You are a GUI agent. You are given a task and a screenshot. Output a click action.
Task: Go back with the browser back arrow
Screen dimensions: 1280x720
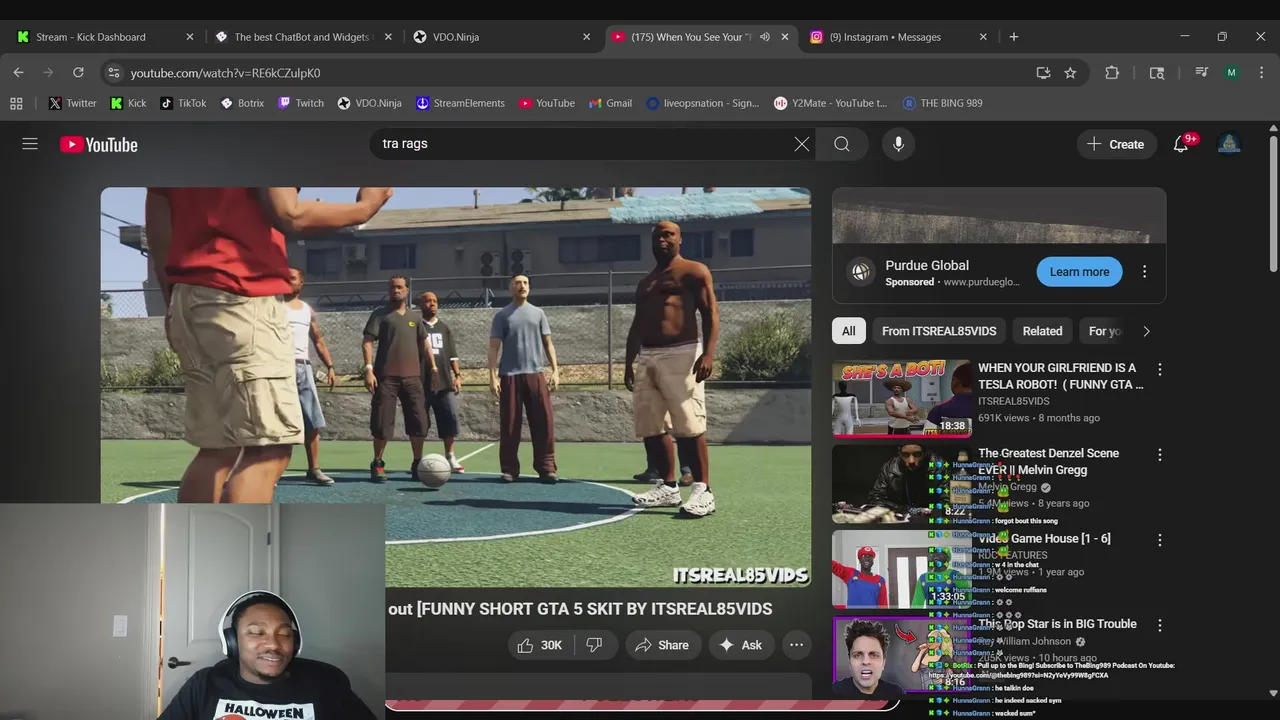click(x=18, y=72)
